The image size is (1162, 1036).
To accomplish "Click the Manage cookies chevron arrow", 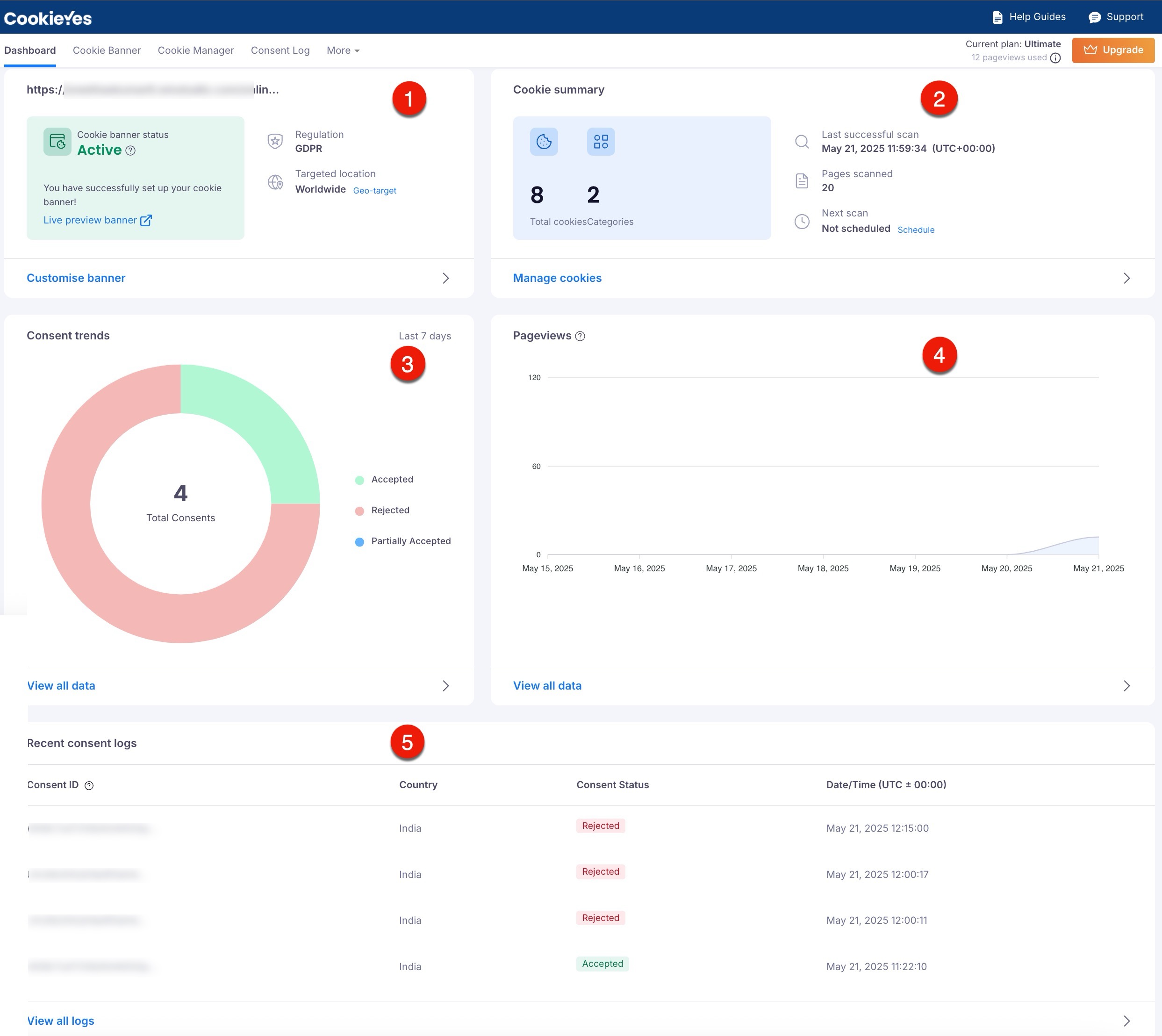I will [1126, 278].
